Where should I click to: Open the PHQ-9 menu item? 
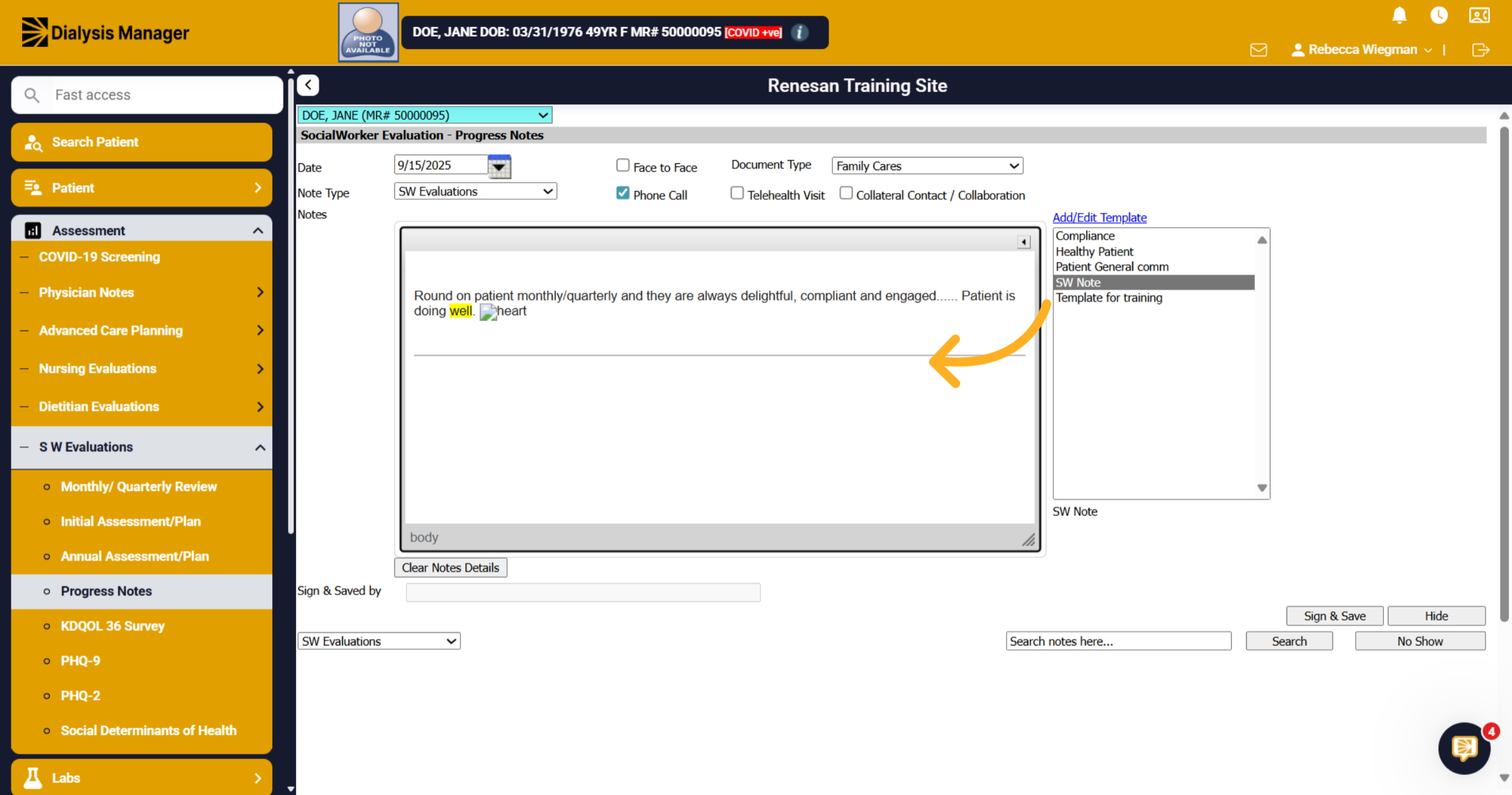pos(80,661)
